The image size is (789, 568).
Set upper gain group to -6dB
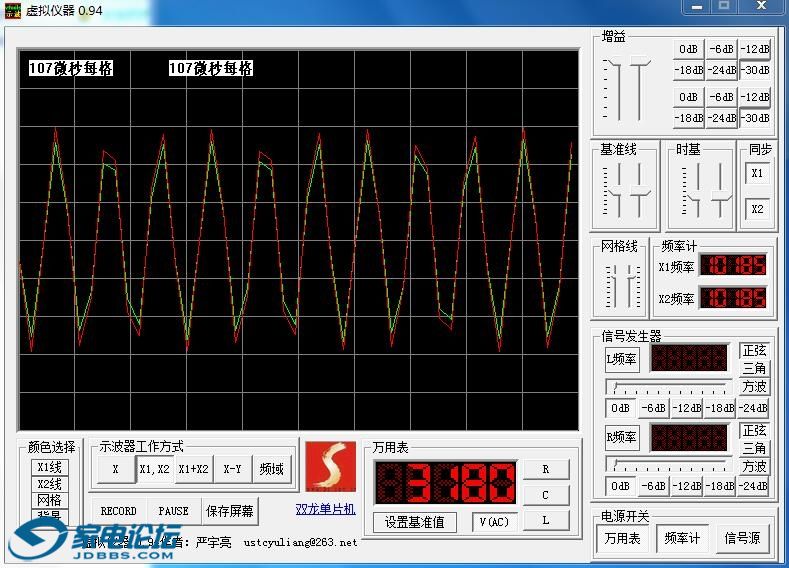point(722,49)
